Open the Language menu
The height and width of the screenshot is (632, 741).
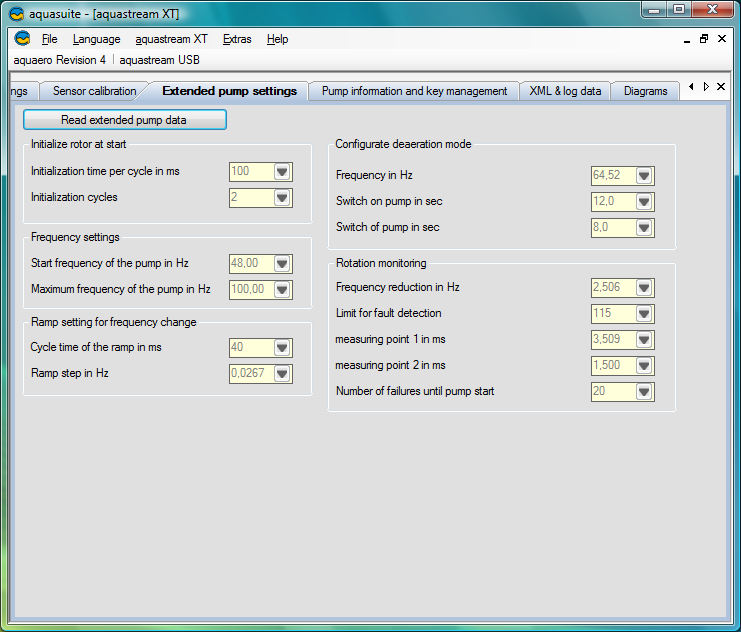pyautogui.click(x=96, y=39)
